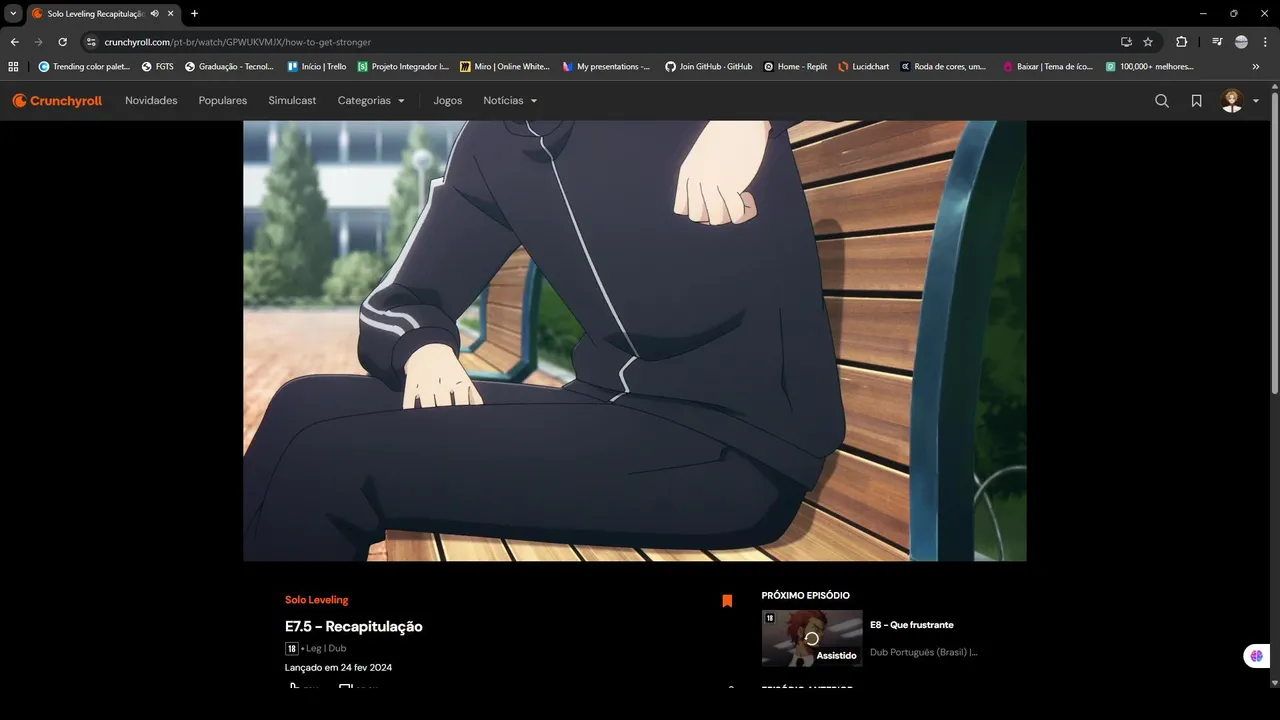Click the video player area
Image resolution: width=1280 pixels, height=720 pixels.
click(635, 341)
